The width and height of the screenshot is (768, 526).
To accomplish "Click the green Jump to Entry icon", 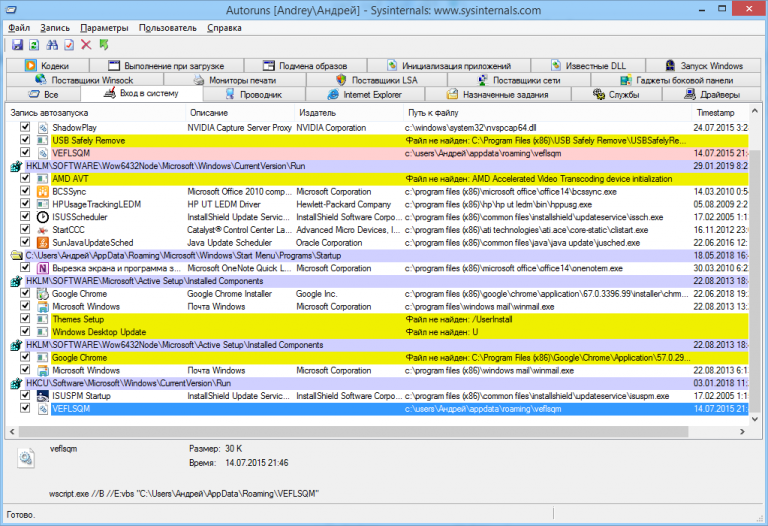I will coord(103,45).
